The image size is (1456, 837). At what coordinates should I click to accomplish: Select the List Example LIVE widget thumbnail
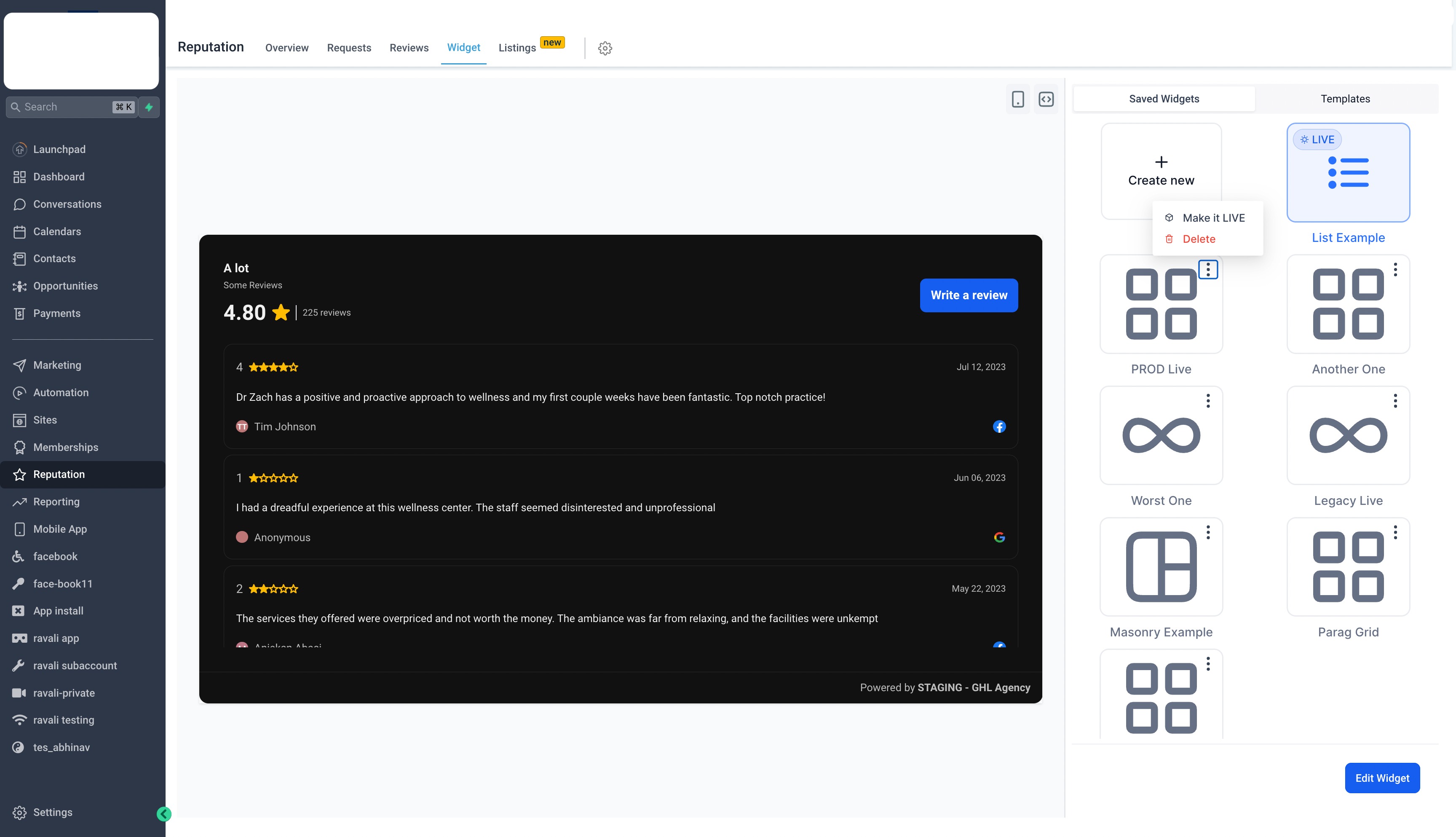1348,172
